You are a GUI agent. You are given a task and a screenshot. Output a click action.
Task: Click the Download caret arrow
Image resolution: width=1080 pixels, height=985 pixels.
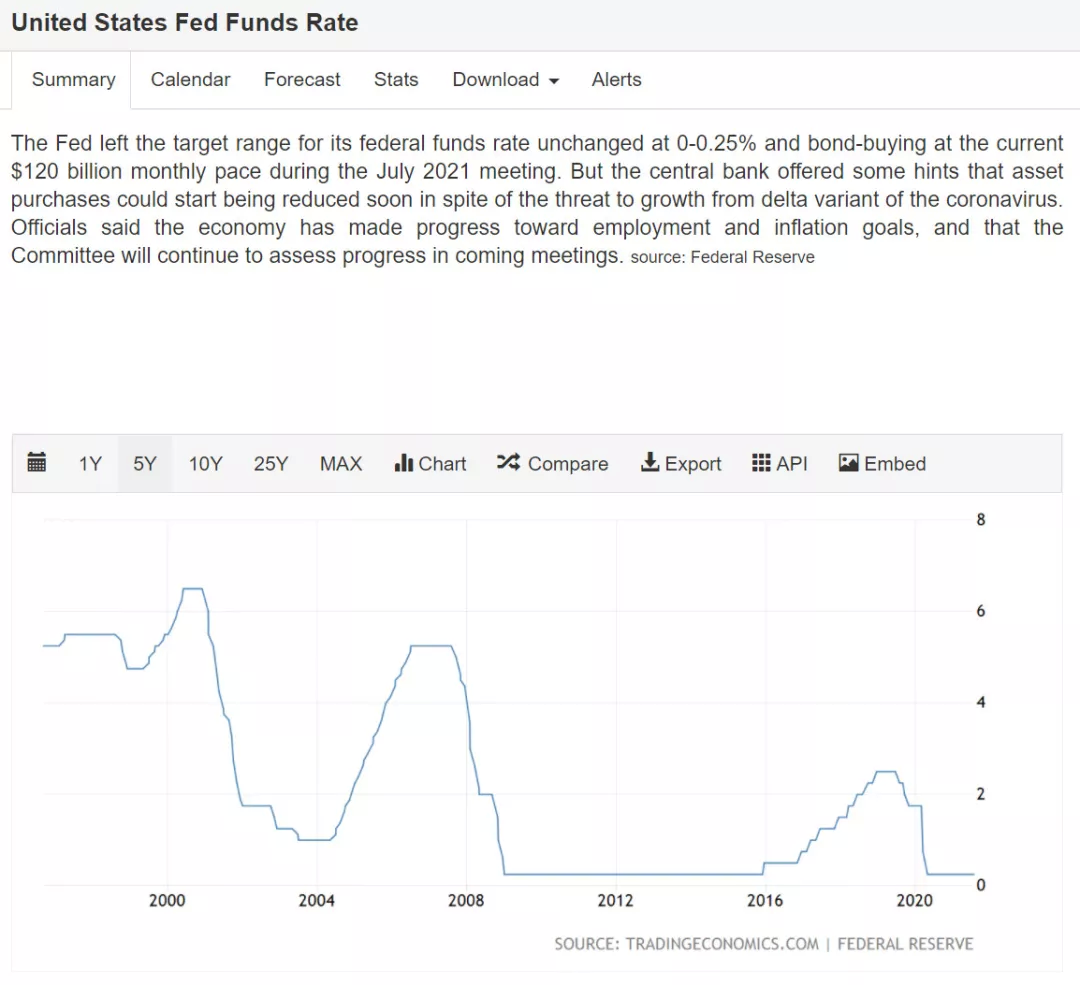pos(554,81)
